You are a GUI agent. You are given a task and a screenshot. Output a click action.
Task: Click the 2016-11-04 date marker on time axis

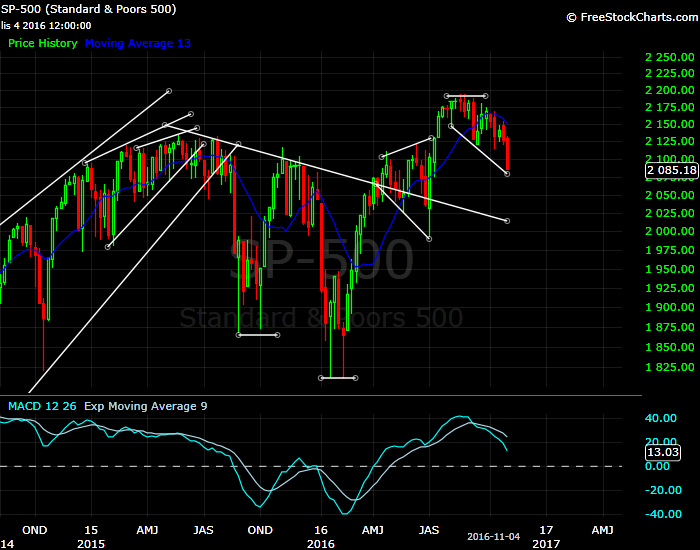click(493, 537)
